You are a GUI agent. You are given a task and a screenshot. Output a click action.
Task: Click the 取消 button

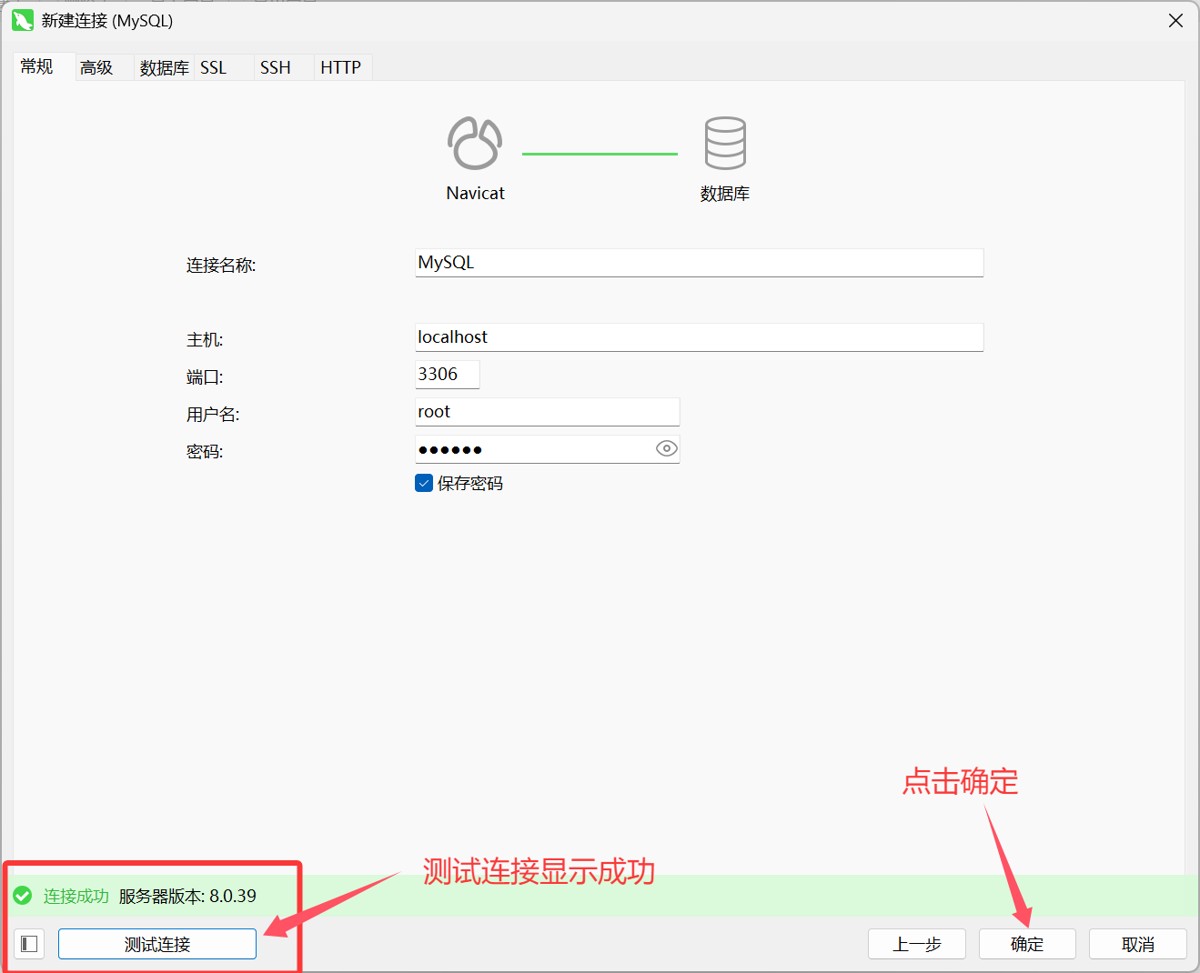[1138, 944]
